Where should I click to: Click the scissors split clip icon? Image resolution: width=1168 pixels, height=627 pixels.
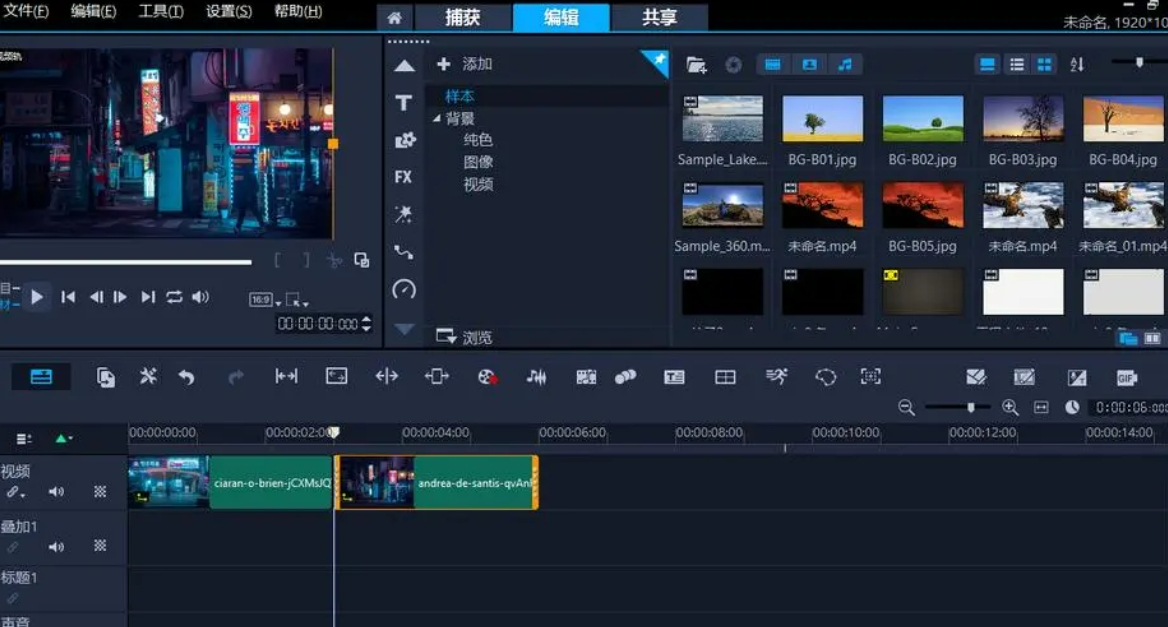334,260
